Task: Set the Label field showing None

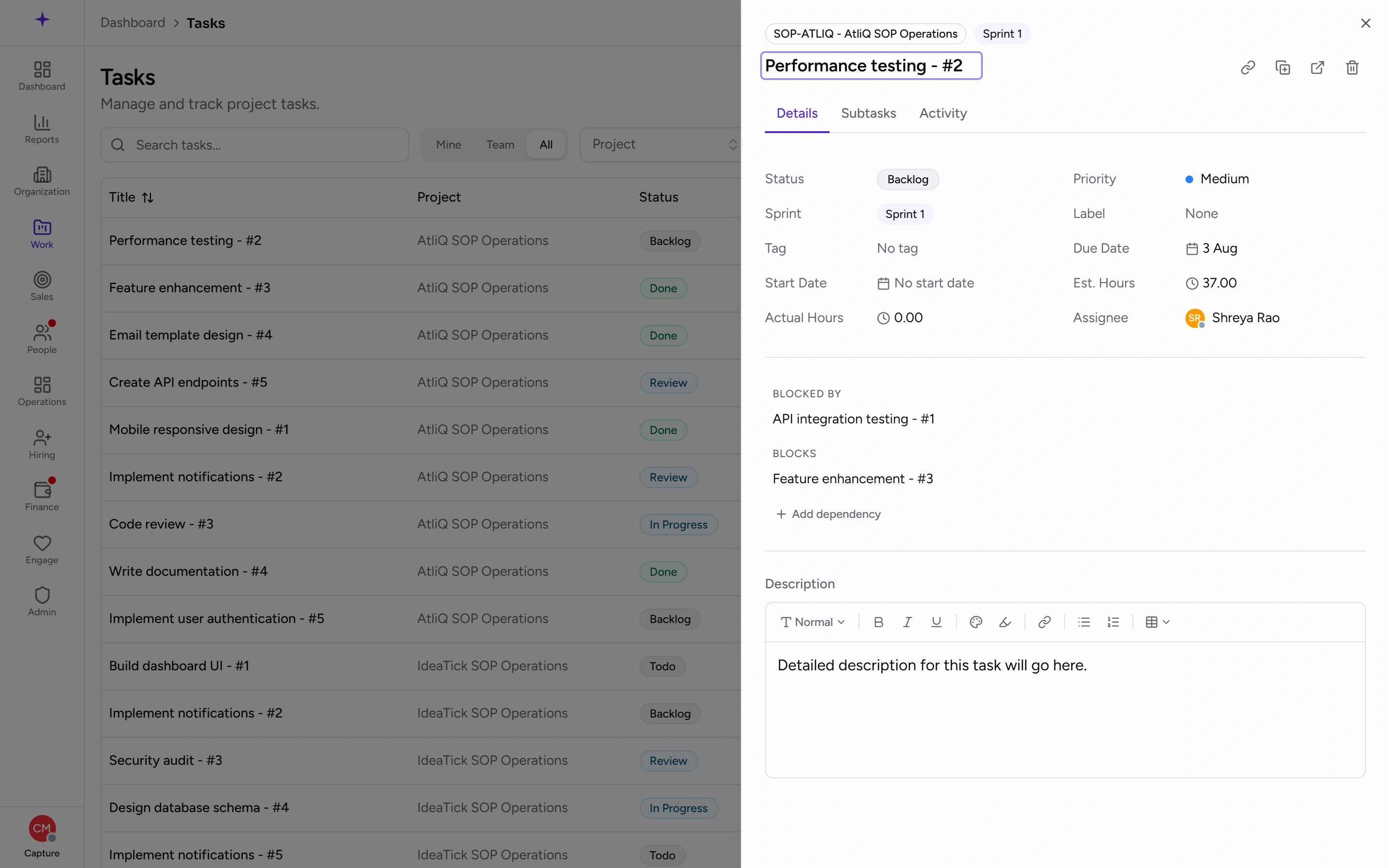Action: [x=1201, y=214]
